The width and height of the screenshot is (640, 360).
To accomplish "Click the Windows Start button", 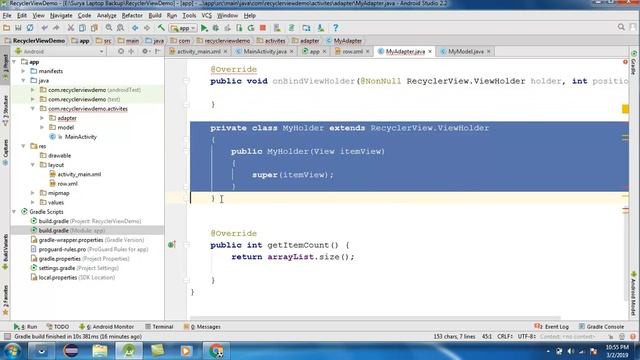I will tap(12, 351).
